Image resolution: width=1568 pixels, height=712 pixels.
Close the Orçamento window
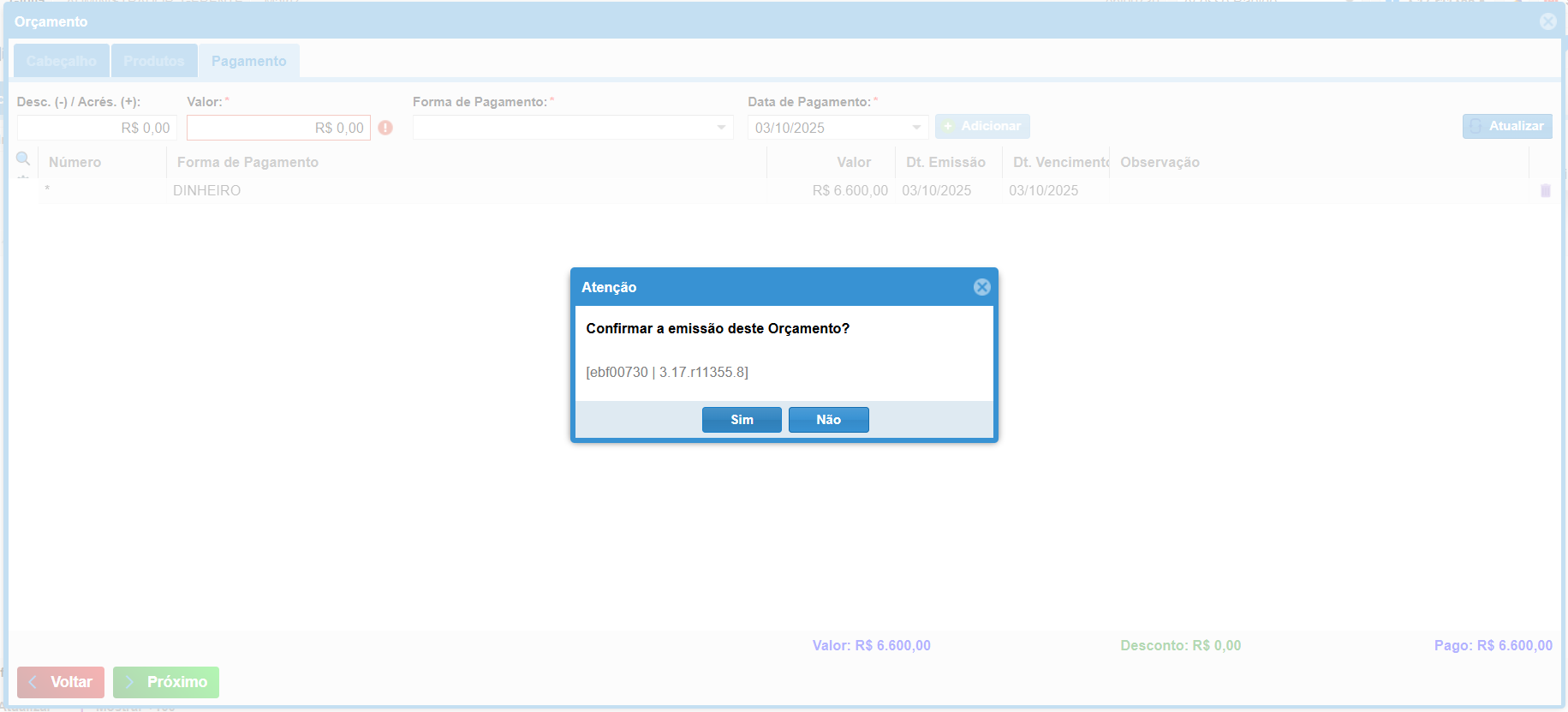point(1547,21)
